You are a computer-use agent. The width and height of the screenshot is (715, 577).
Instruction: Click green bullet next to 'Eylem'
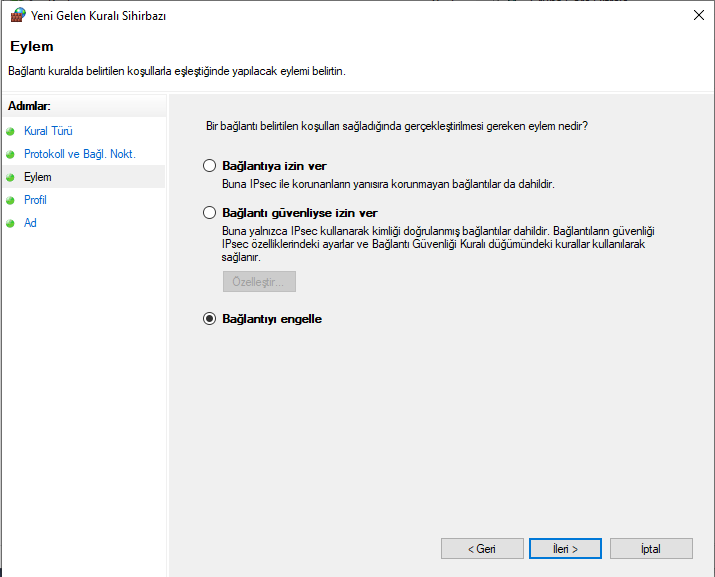pos(10,177)
